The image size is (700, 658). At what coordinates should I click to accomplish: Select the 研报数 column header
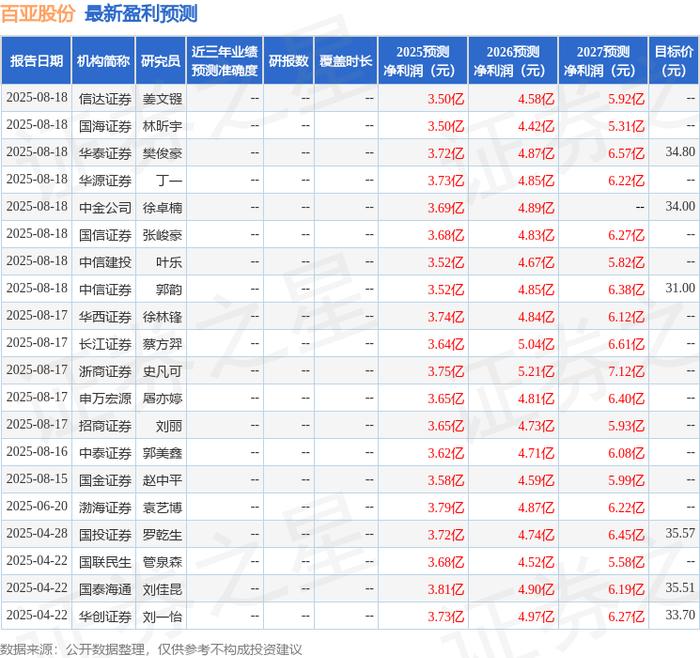[288, 61]
